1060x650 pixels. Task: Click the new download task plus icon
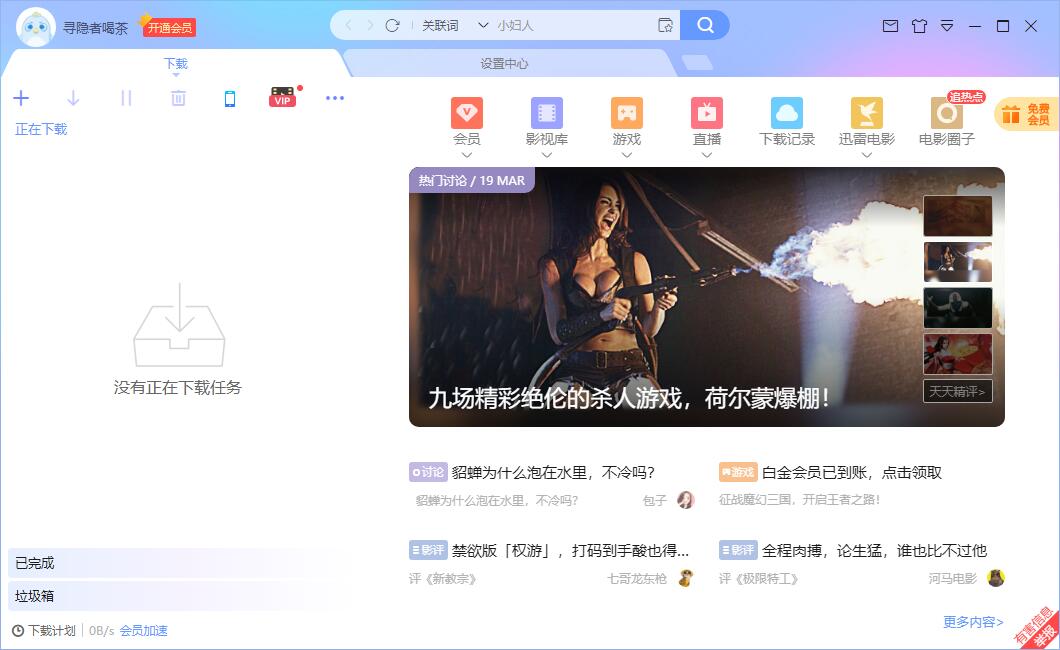tap(21, 98)
